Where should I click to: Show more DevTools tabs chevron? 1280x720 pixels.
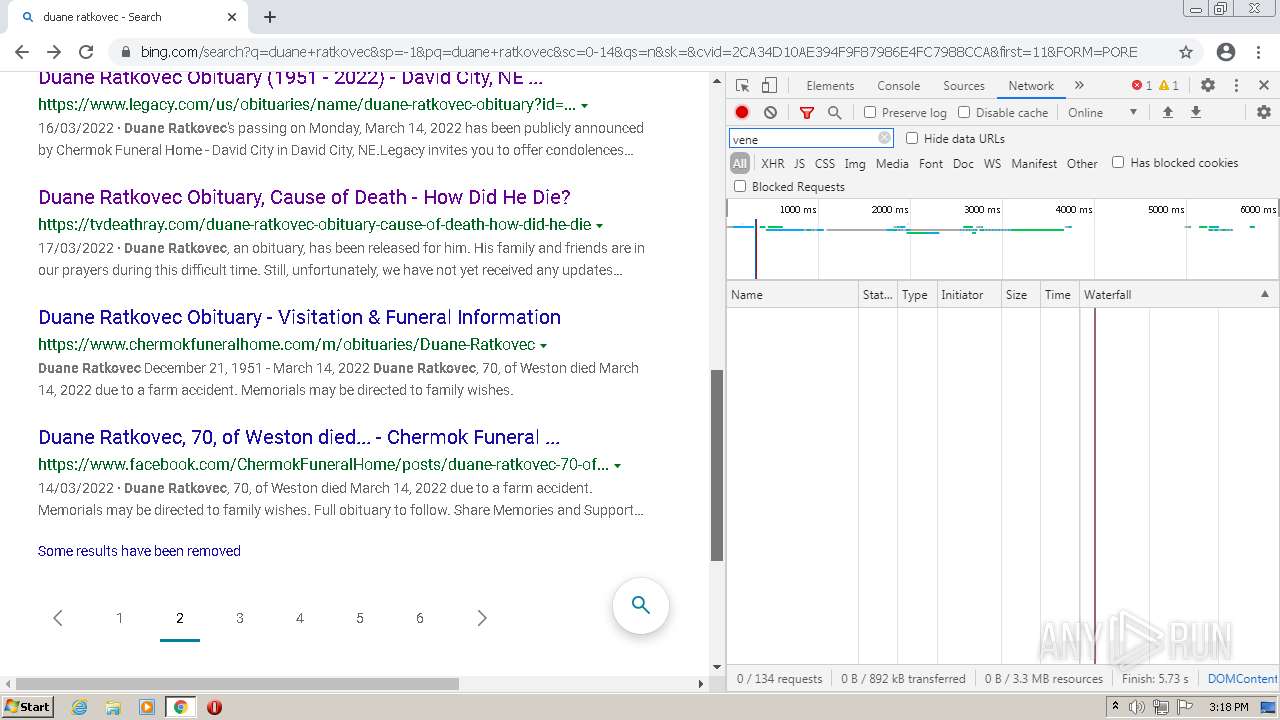[1079, 86]
